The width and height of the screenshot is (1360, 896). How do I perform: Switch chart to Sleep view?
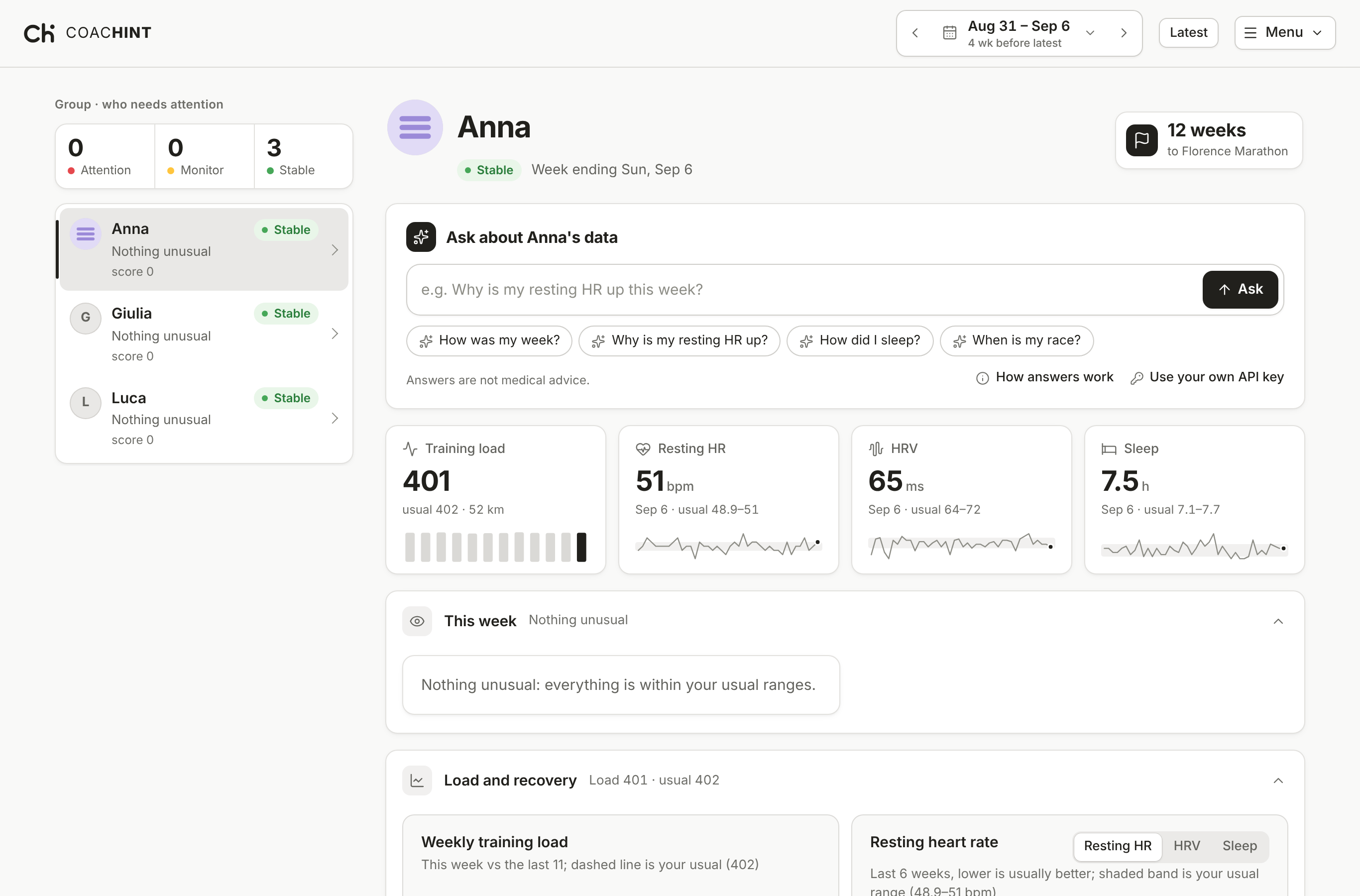pos(1239,846)
